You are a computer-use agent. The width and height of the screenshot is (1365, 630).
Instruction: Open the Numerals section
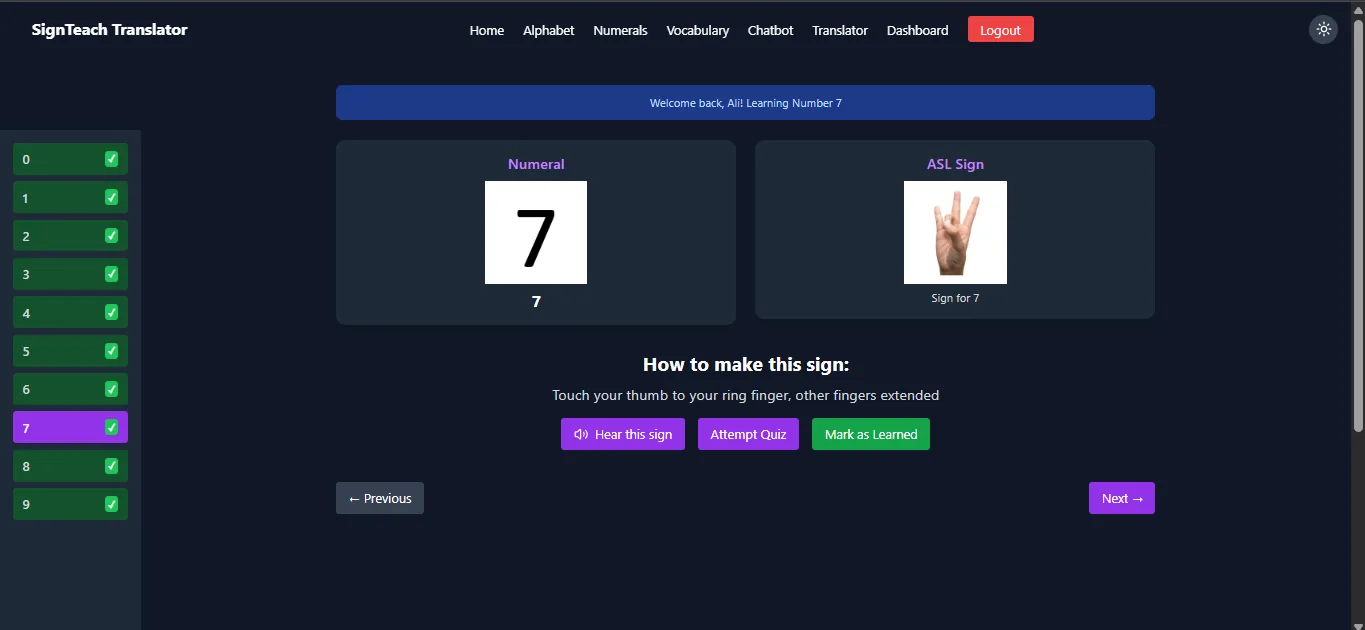coord(620,30)
